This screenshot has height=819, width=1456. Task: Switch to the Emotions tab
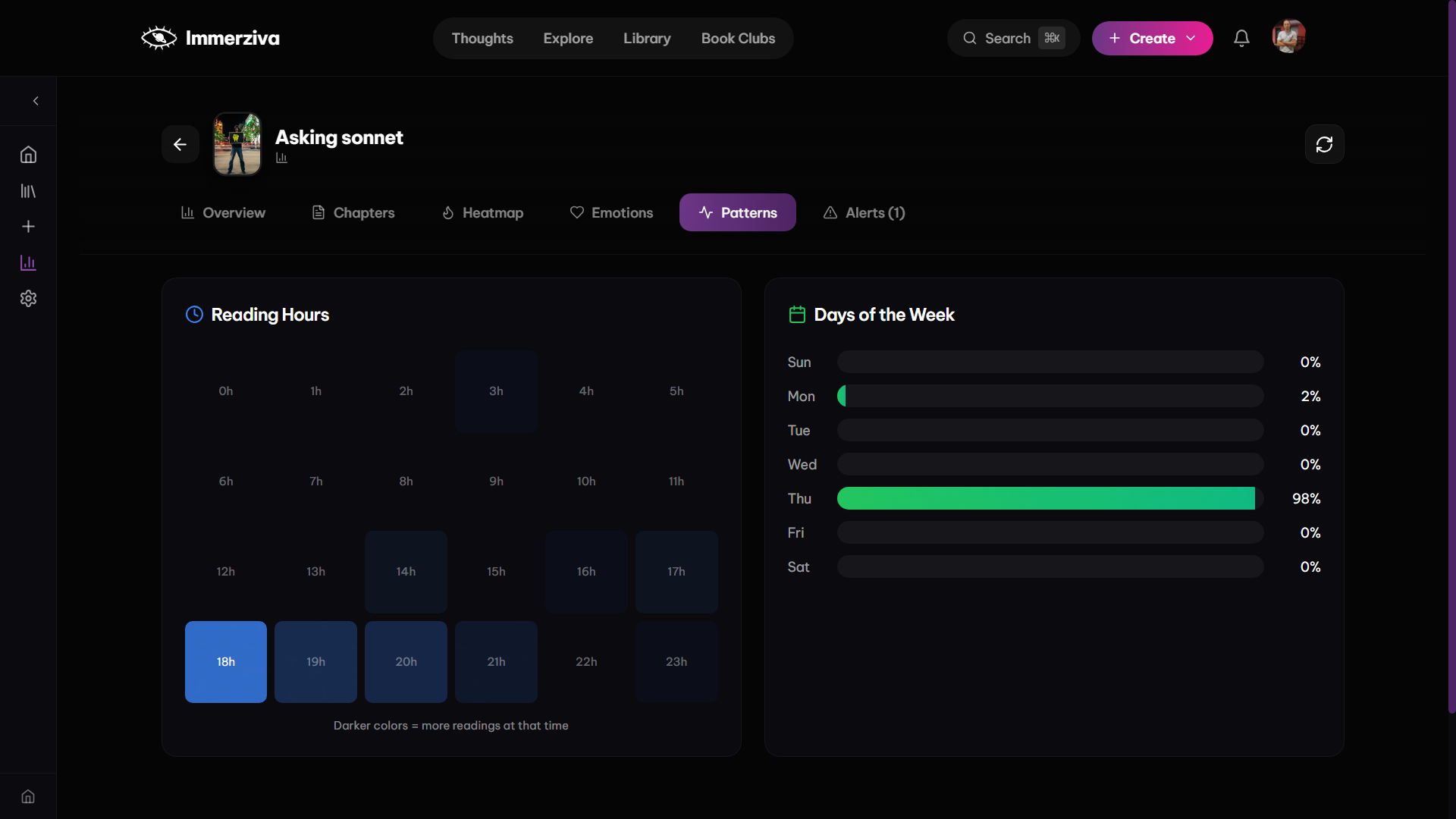(x=611, y=212)
